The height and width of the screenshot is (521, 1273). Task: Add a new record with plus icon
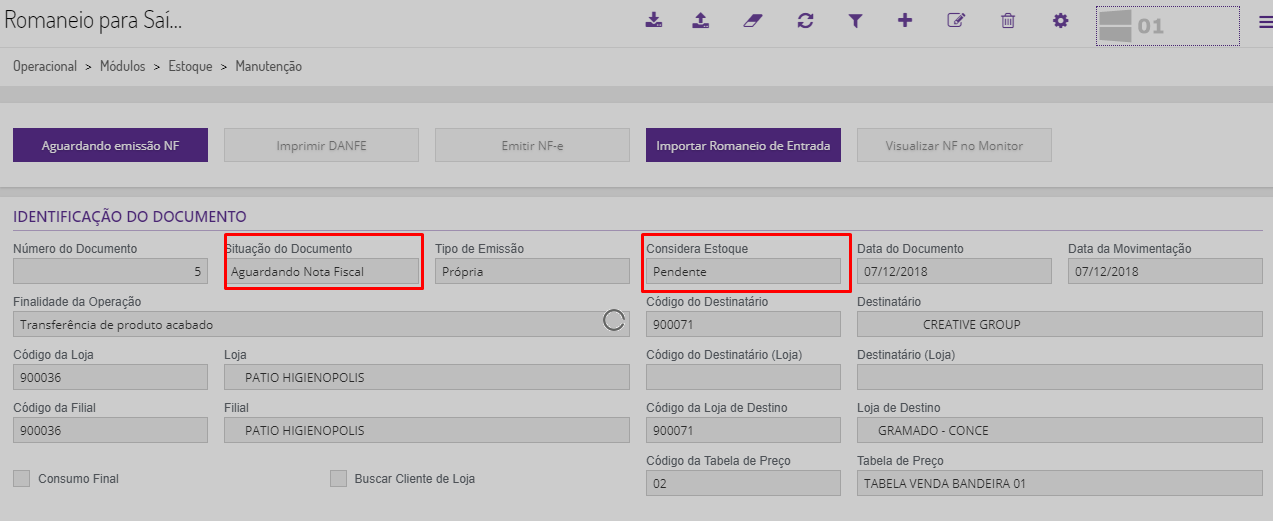905,20
